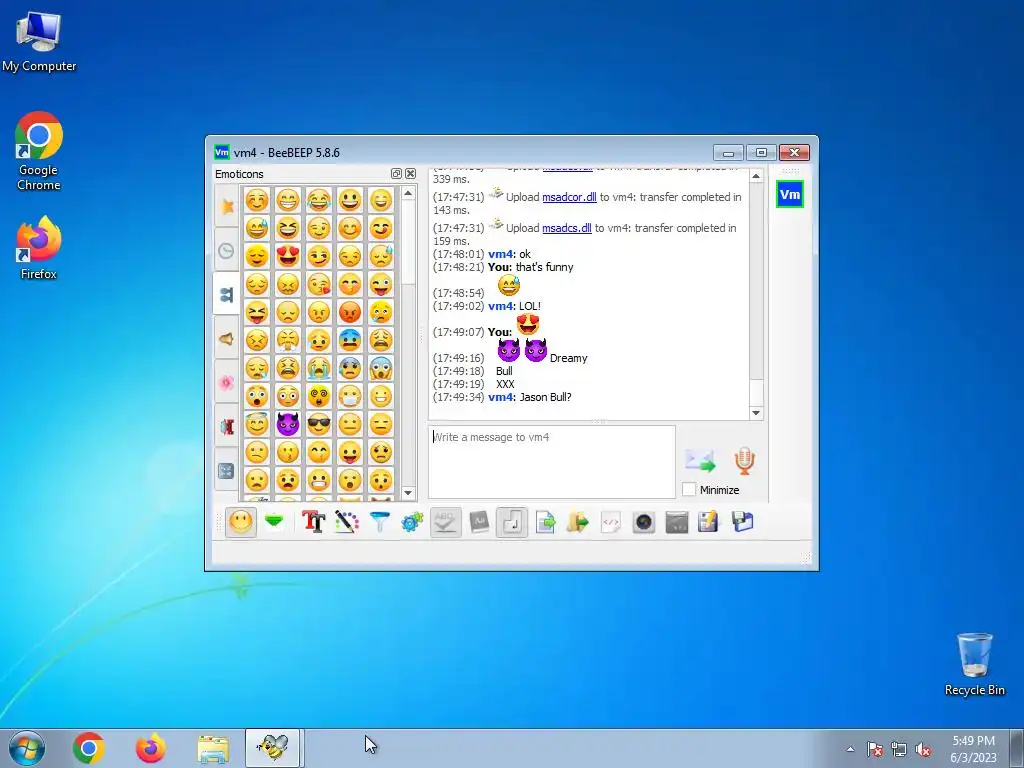This screenshot has height=768, width=1024.
Task: Select the Recycle Bin desktop icon
Action: [974, 664]
